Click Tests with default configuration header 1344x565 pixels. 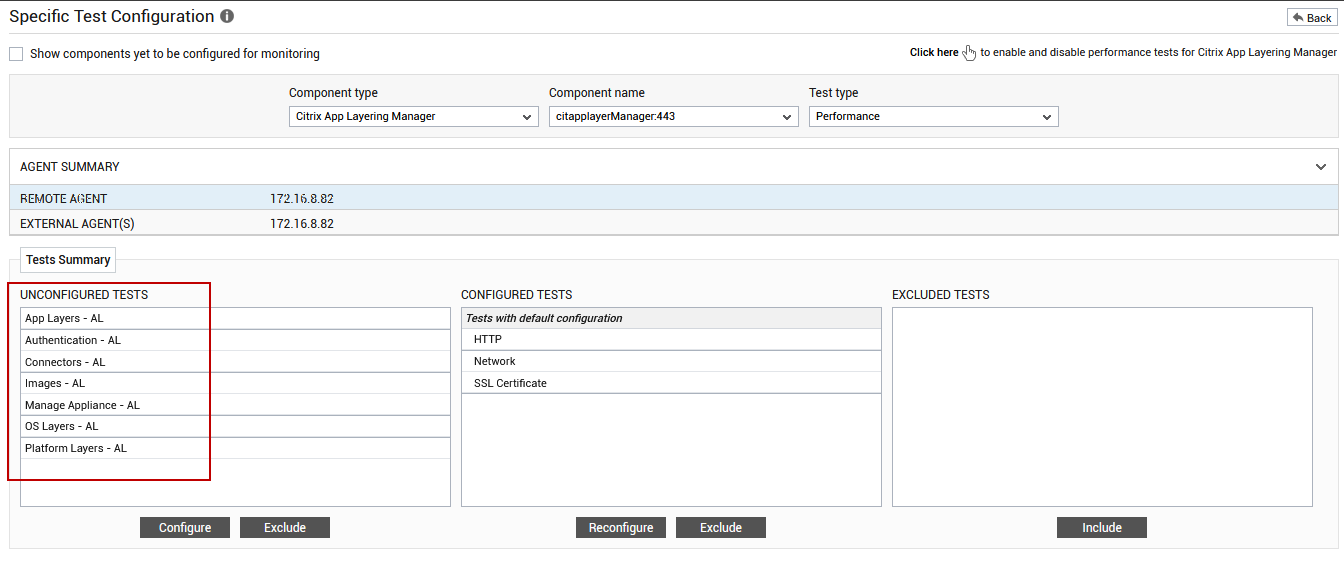pos(671,318)
